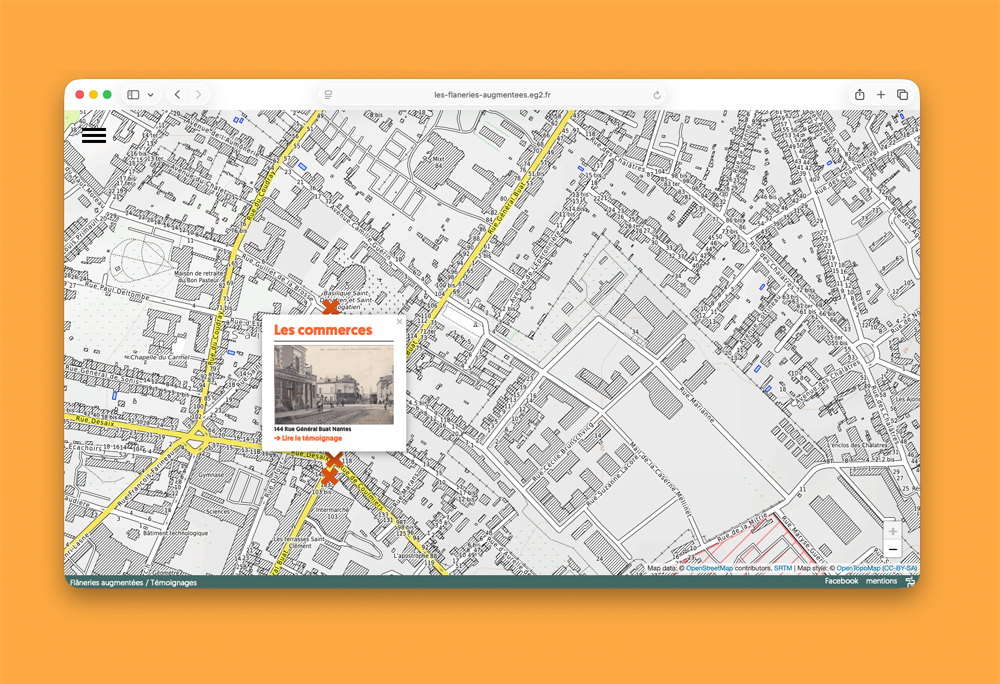1000x684 pixels.
Task: Click the Lire le témoignage link
Action: pos(309,438)
